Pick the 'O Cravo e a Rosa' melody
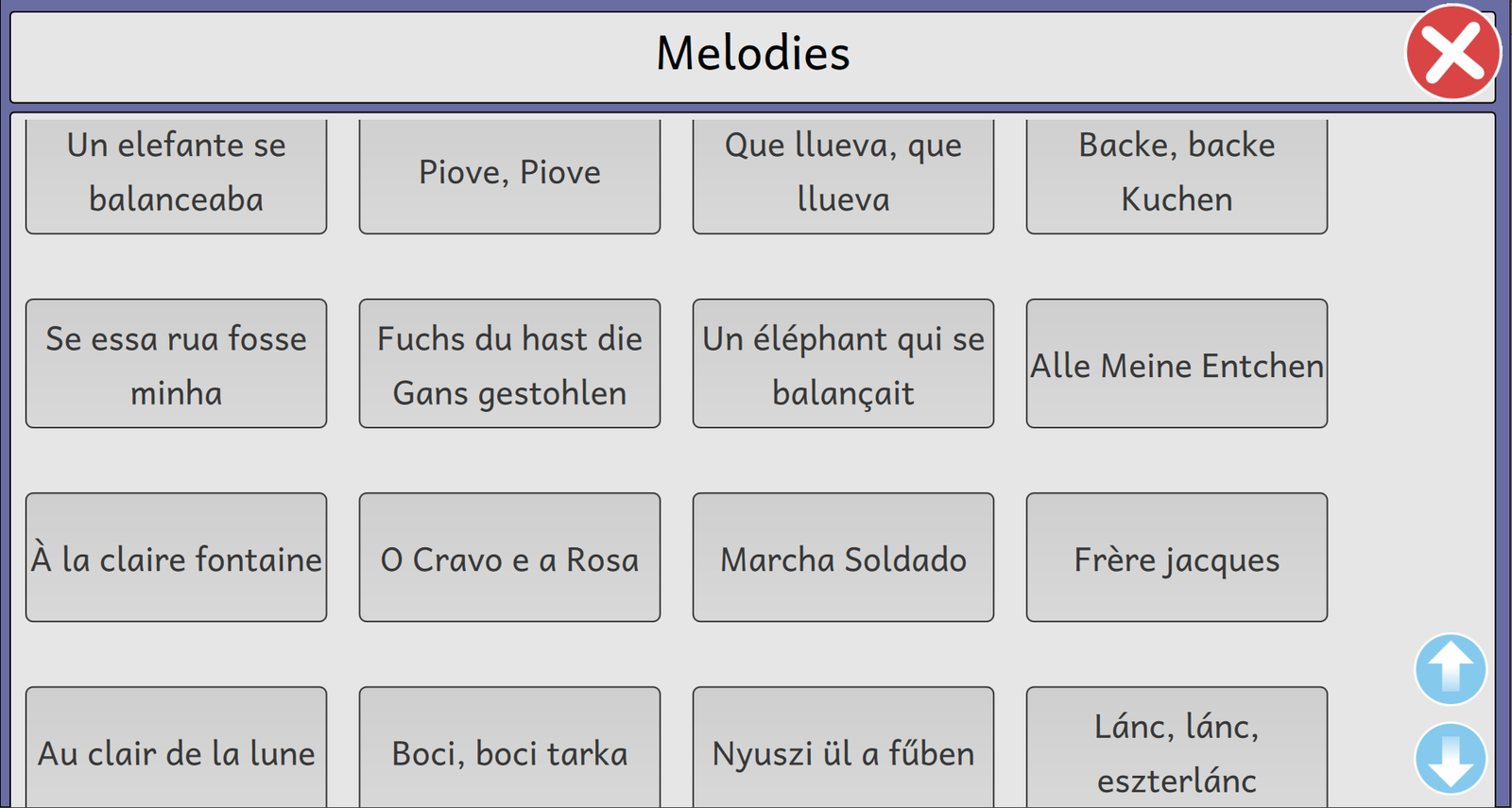This screenshot has height=808, width=1512. (x=509, y=558)
